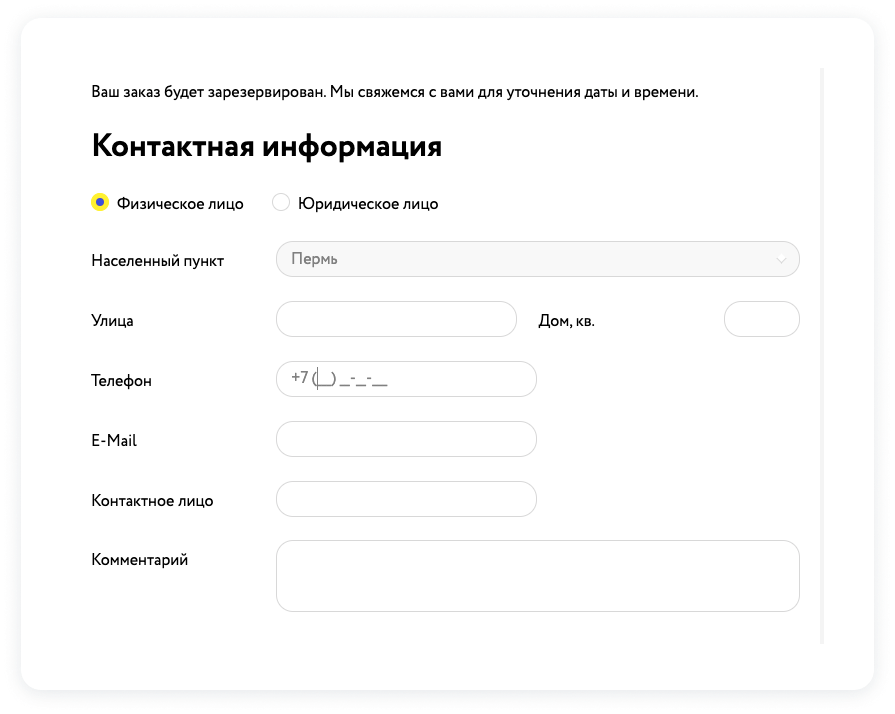Click inside the Комментарий text area
895x714 pixels.
(x=538, y=576)
